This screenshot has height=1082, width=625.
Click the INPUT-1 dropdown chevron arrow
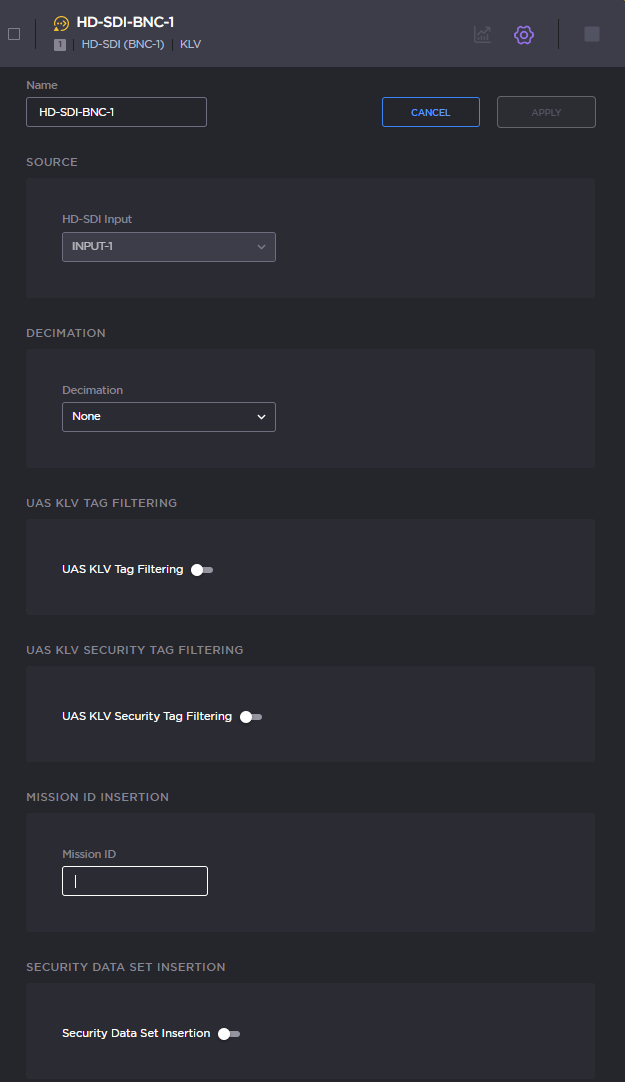click(262, 247)
